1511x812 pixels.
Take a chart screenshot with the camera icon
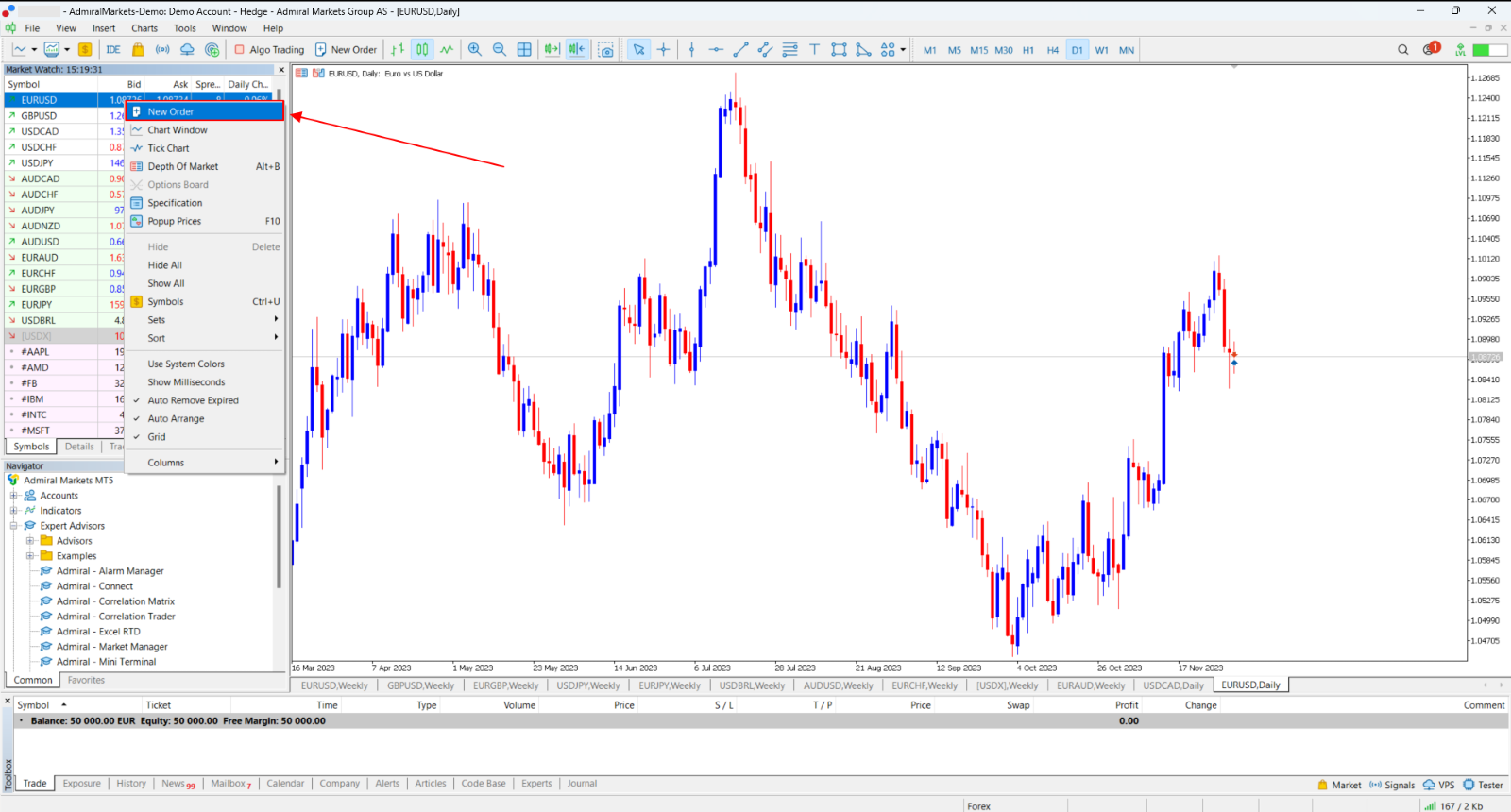(x=606, y=50)
